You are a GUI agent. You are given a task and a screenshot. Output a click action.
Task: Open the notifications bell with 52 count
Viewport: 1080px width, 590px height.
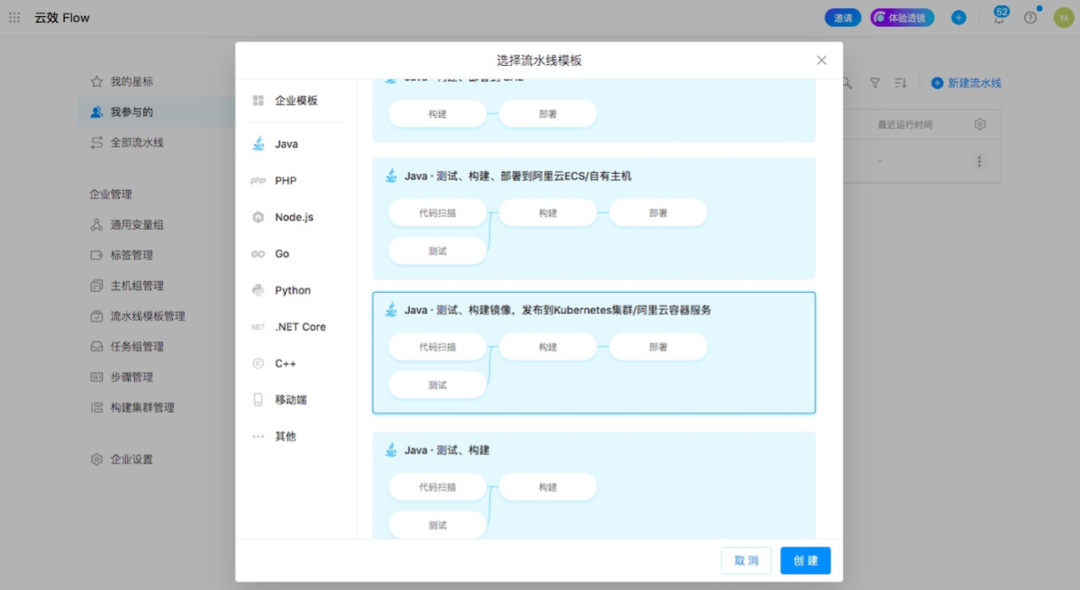[1000, 17]
